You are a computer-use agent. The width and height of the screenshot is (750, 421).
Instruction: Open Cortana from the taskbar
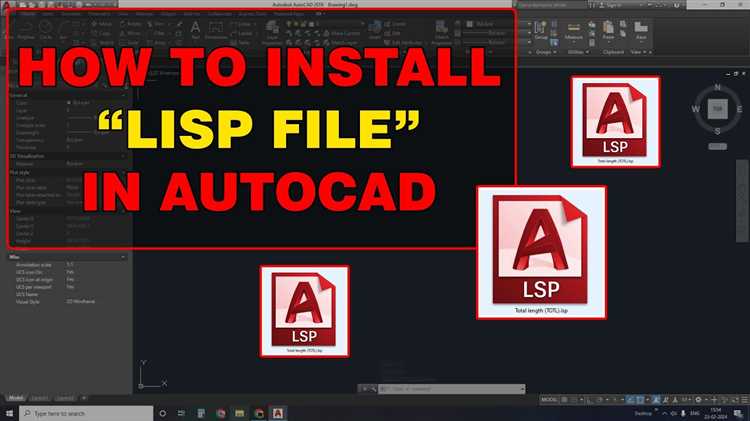coord(163,413)
